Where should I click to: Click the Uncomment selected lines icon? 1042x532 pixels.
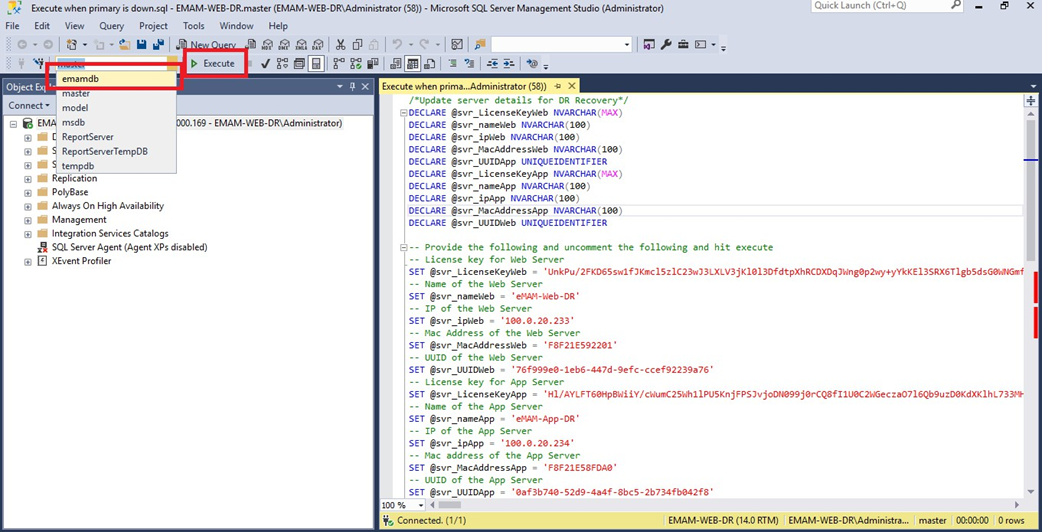click(x=469, y=64)
